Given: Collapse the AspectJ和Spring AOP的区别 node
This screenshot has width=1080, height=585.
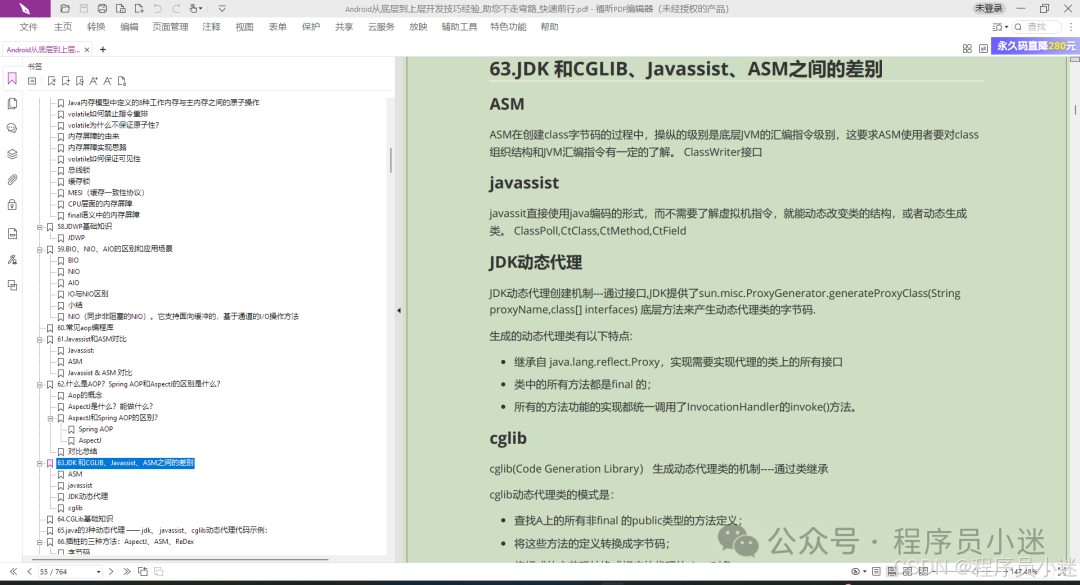Looking at the screenshot, I should (x=50, y=418).
